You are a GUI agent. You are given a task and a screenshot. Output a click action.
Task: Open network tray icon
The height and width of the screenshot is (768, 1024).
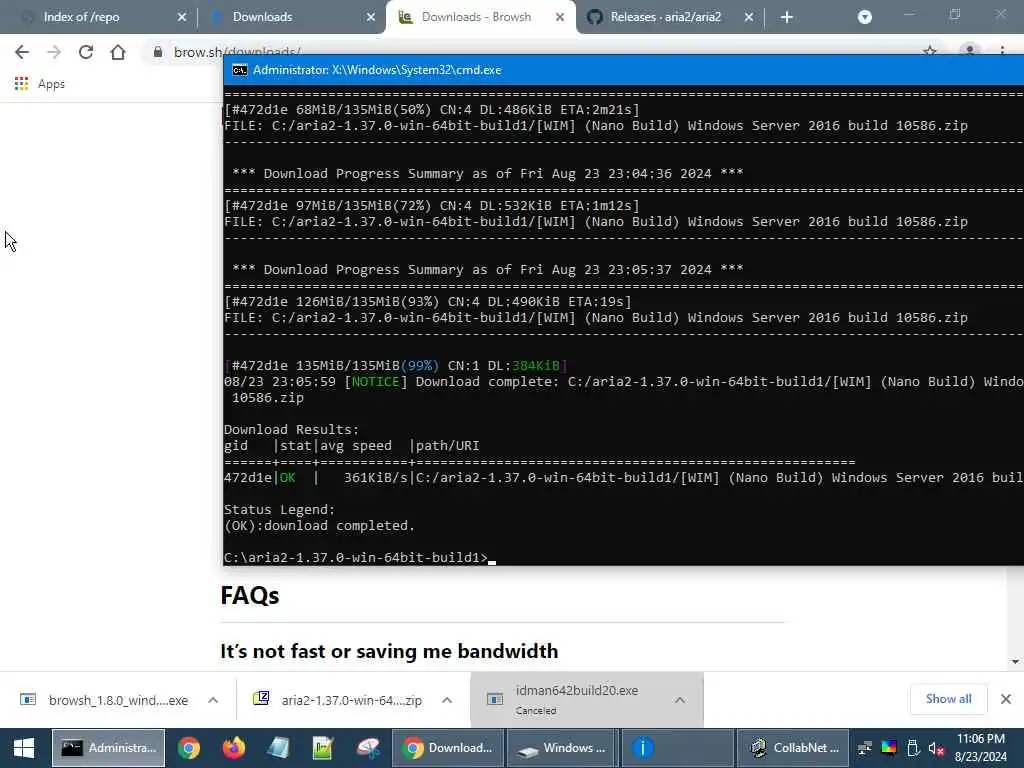point(865,748)
